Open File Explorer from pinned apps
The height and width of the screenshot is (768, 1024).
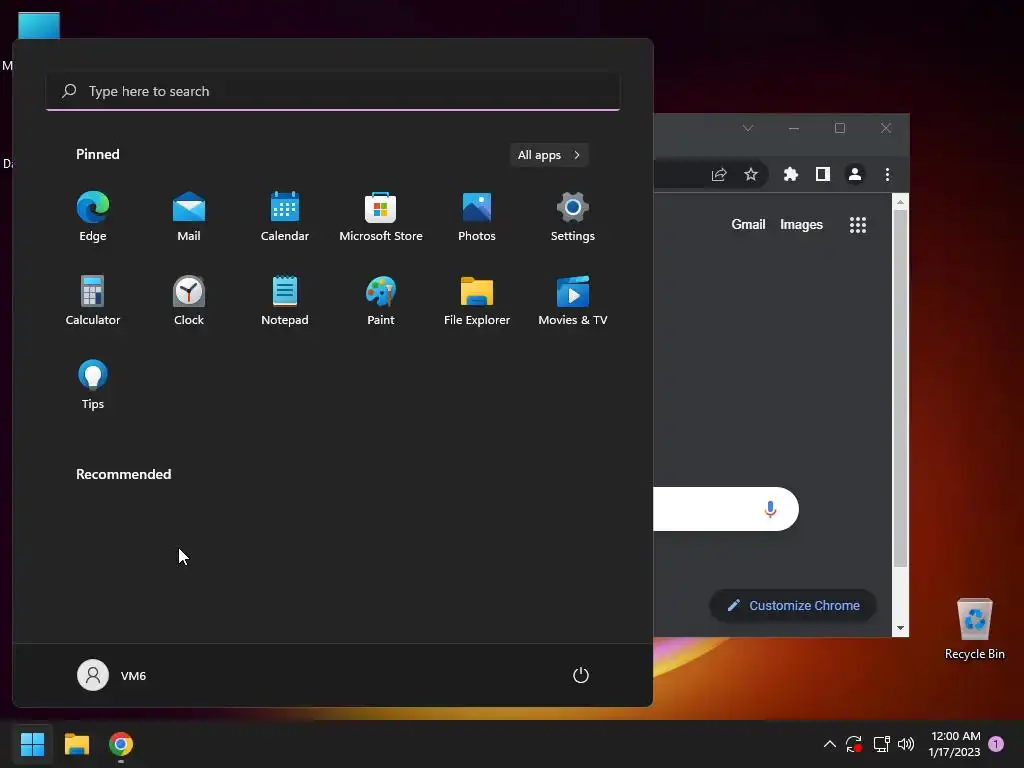click(477, 300)
